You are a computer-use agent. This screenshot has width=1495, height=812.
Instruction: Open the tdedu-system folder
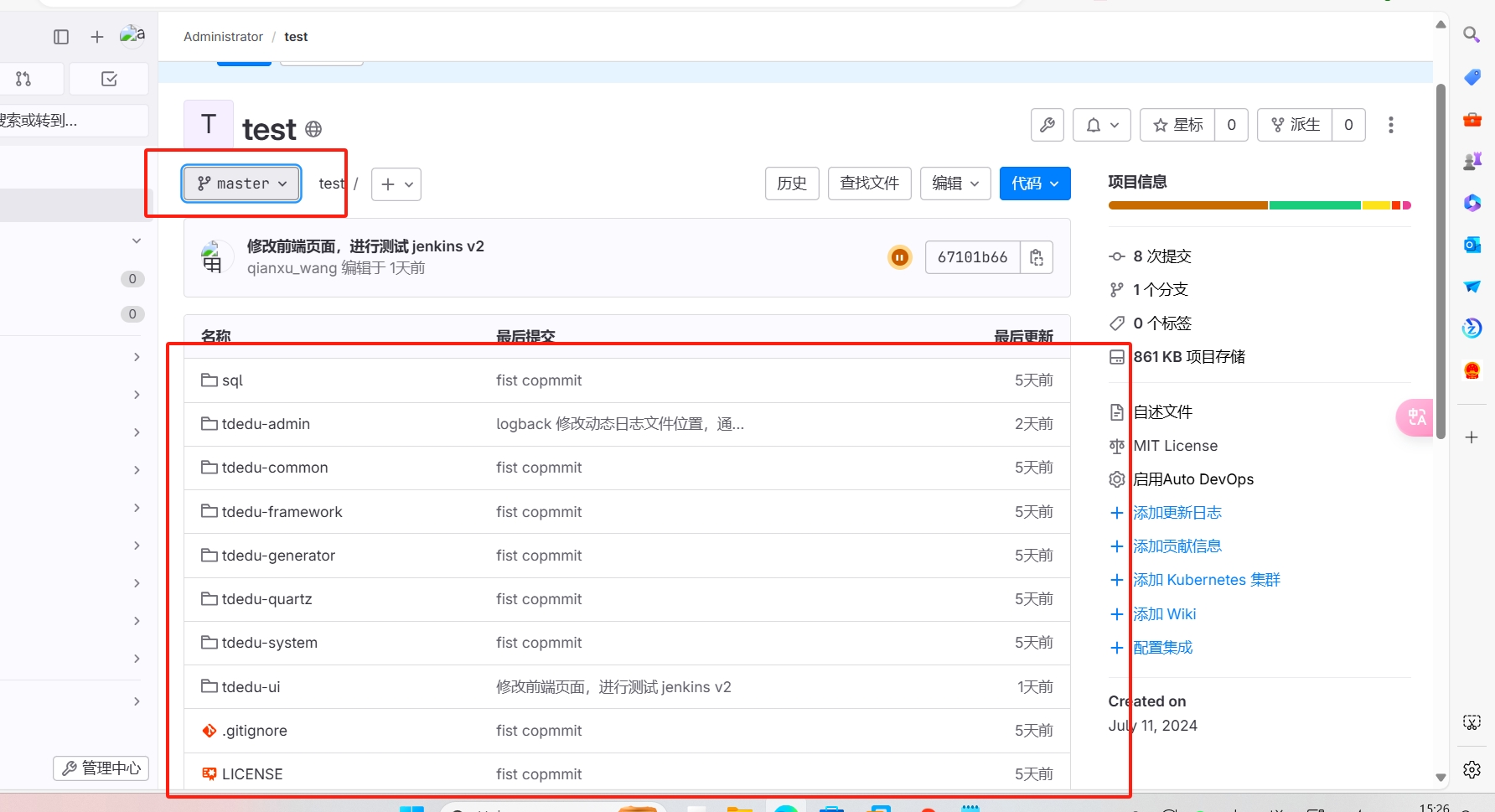tap(269, 643)
